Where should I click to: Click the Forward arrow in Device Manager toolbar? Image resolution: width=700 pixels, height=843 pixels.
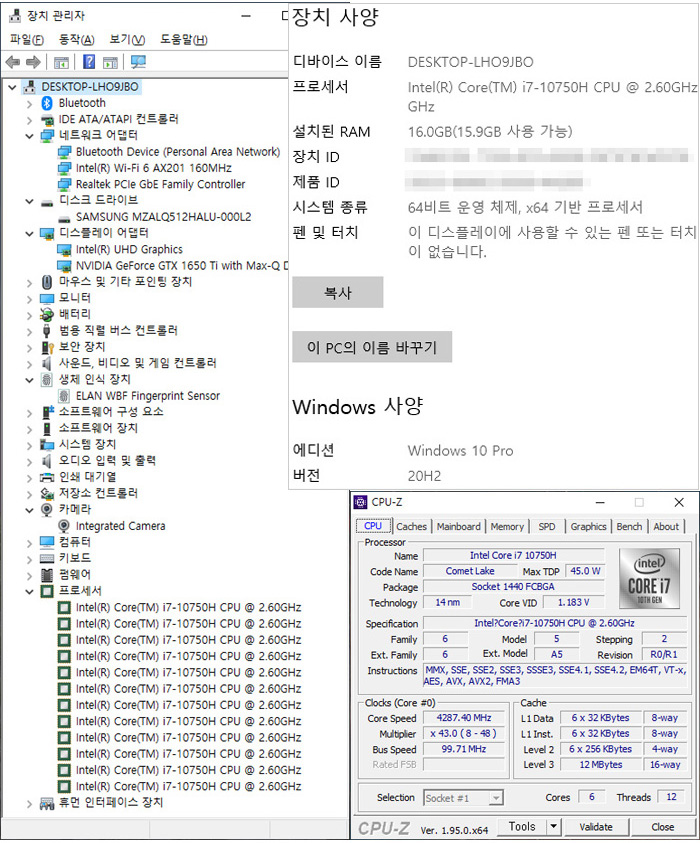click(33, 62)
